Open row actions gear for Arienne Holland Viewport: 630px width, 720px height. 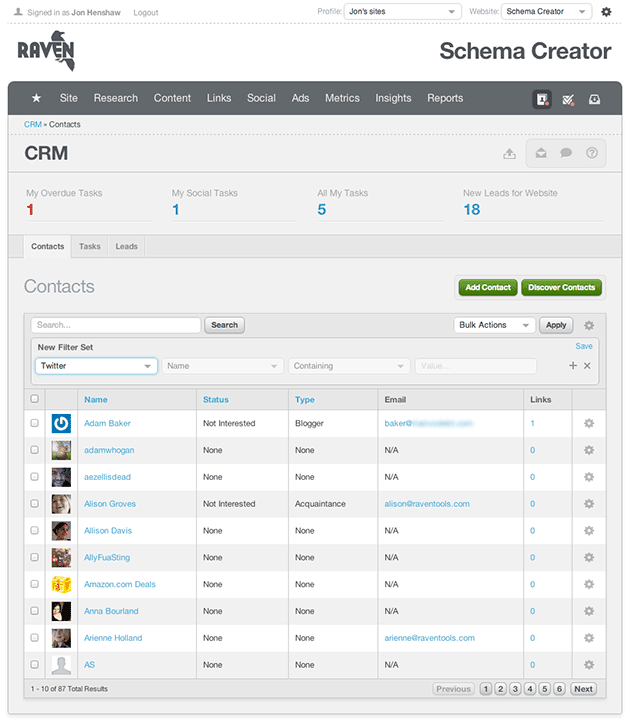click(x=589, y=638)
